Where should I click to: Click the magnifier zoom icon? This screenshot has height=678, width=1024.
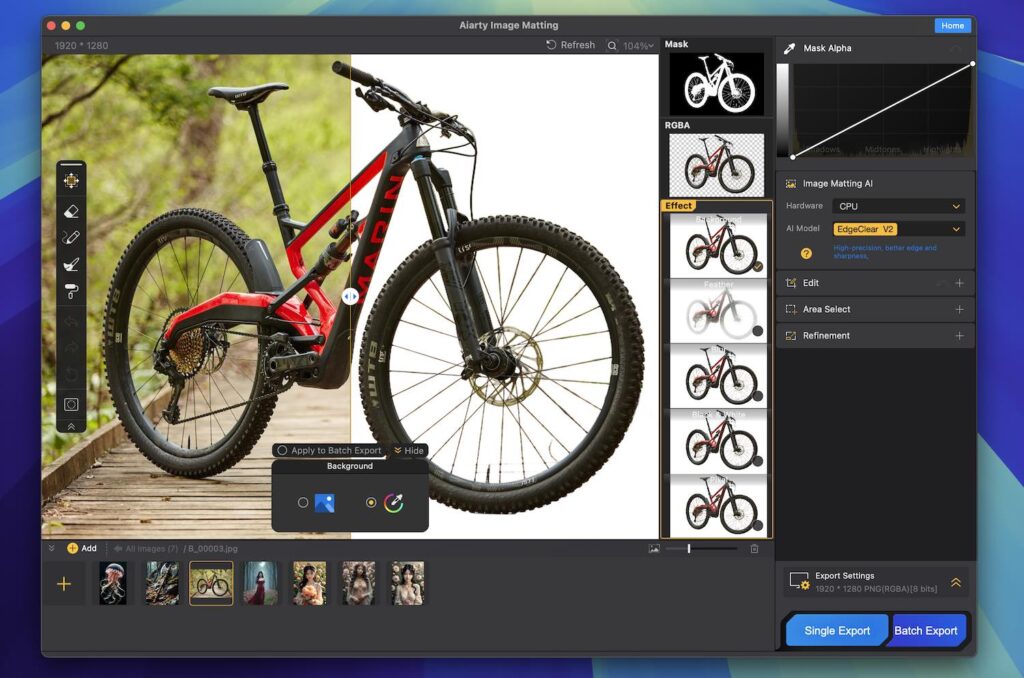point(612,46)
